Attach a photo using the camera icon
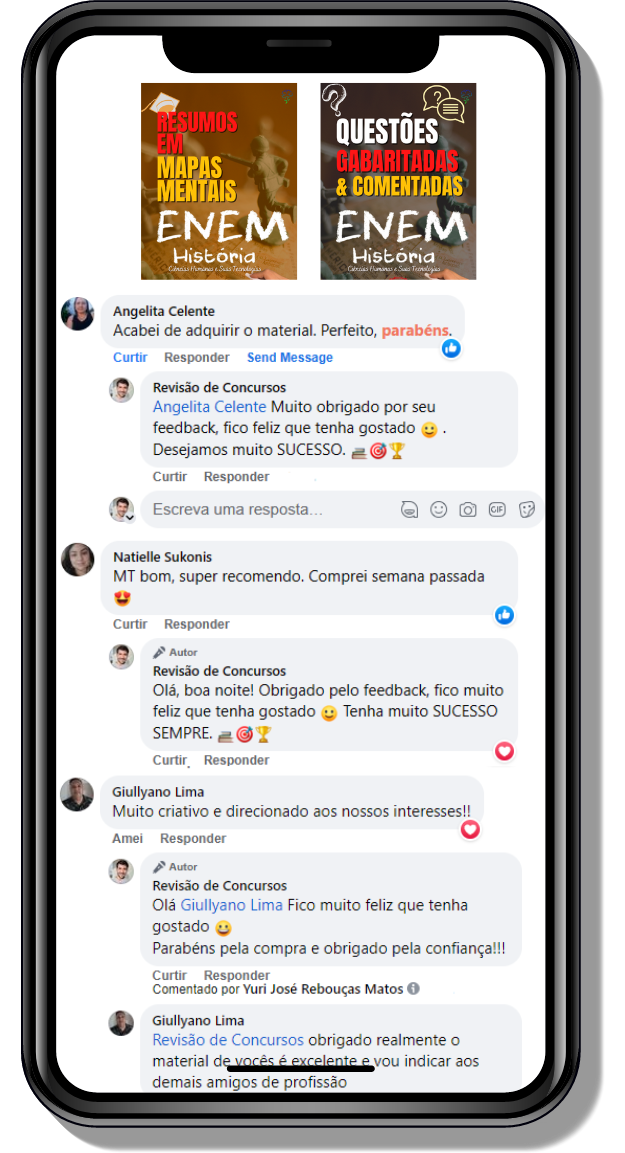The height and width of the screenshot is (1153, 625). (x=468, y=510)
